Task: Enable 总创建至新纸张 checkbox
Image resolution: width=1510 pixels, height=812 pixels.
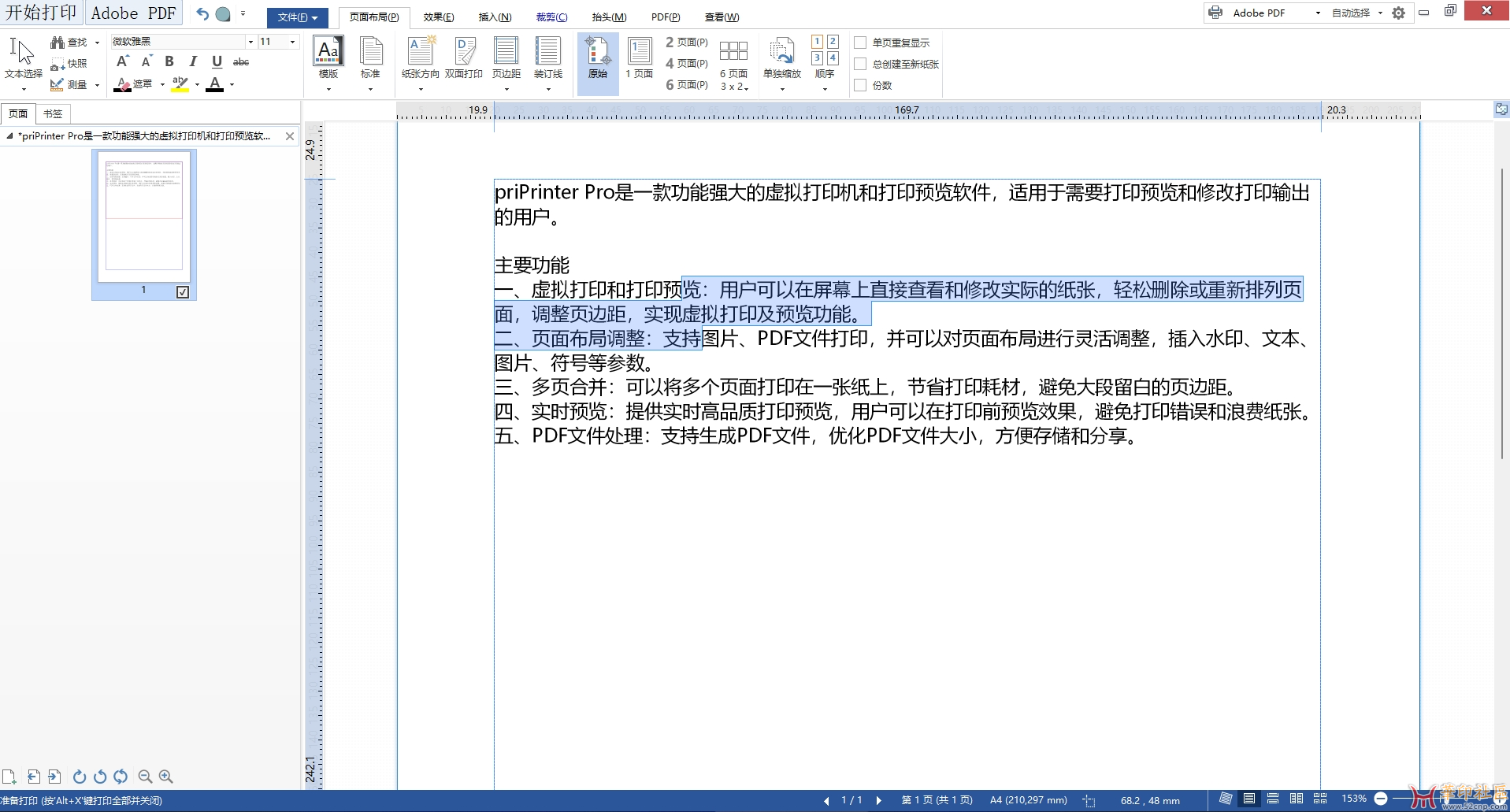Action: point(860,64)
